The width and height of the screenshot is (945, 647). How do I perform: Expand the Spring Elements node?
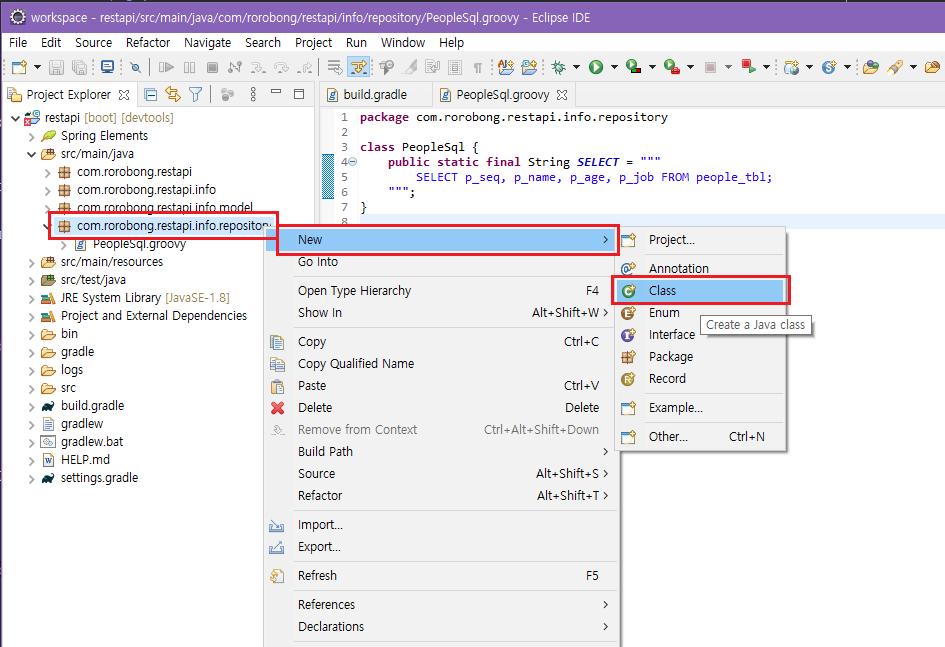[x=32, y=137]
